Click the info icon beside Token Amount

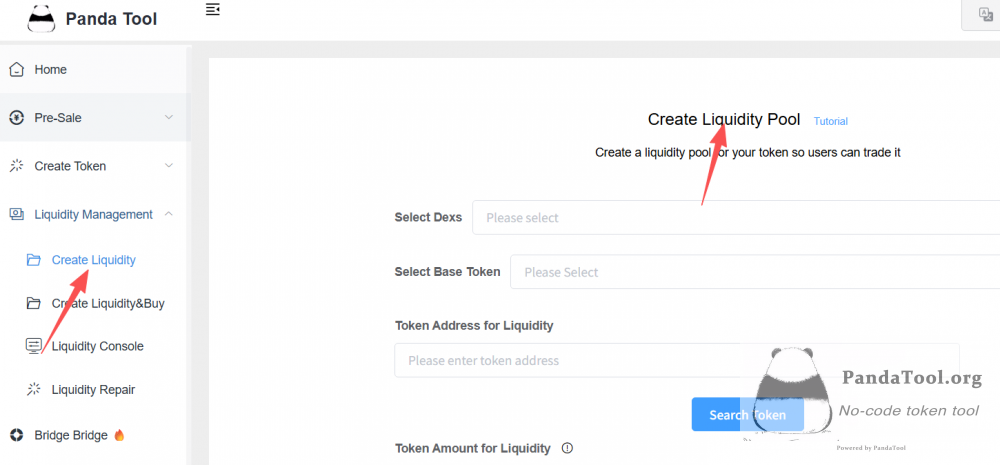point(567,448)
